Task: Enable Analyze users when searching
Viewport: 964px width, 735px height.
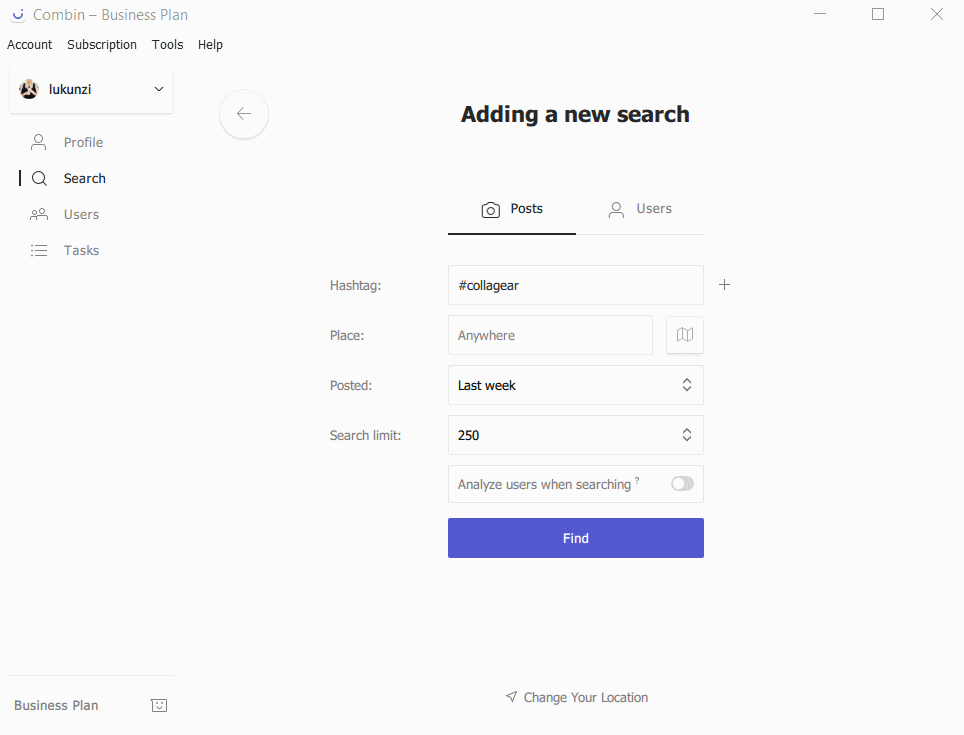Action: [x=681, y=483]
